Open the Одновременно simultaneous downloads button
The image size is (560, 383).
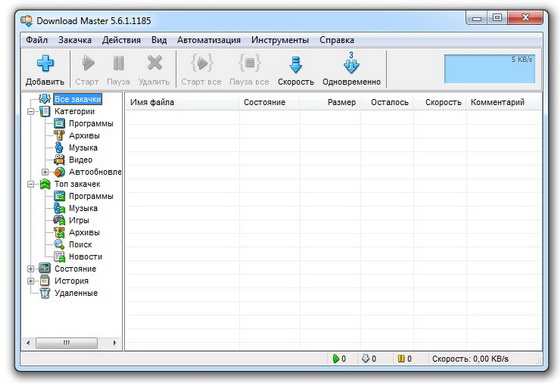[x=351, y=70]
